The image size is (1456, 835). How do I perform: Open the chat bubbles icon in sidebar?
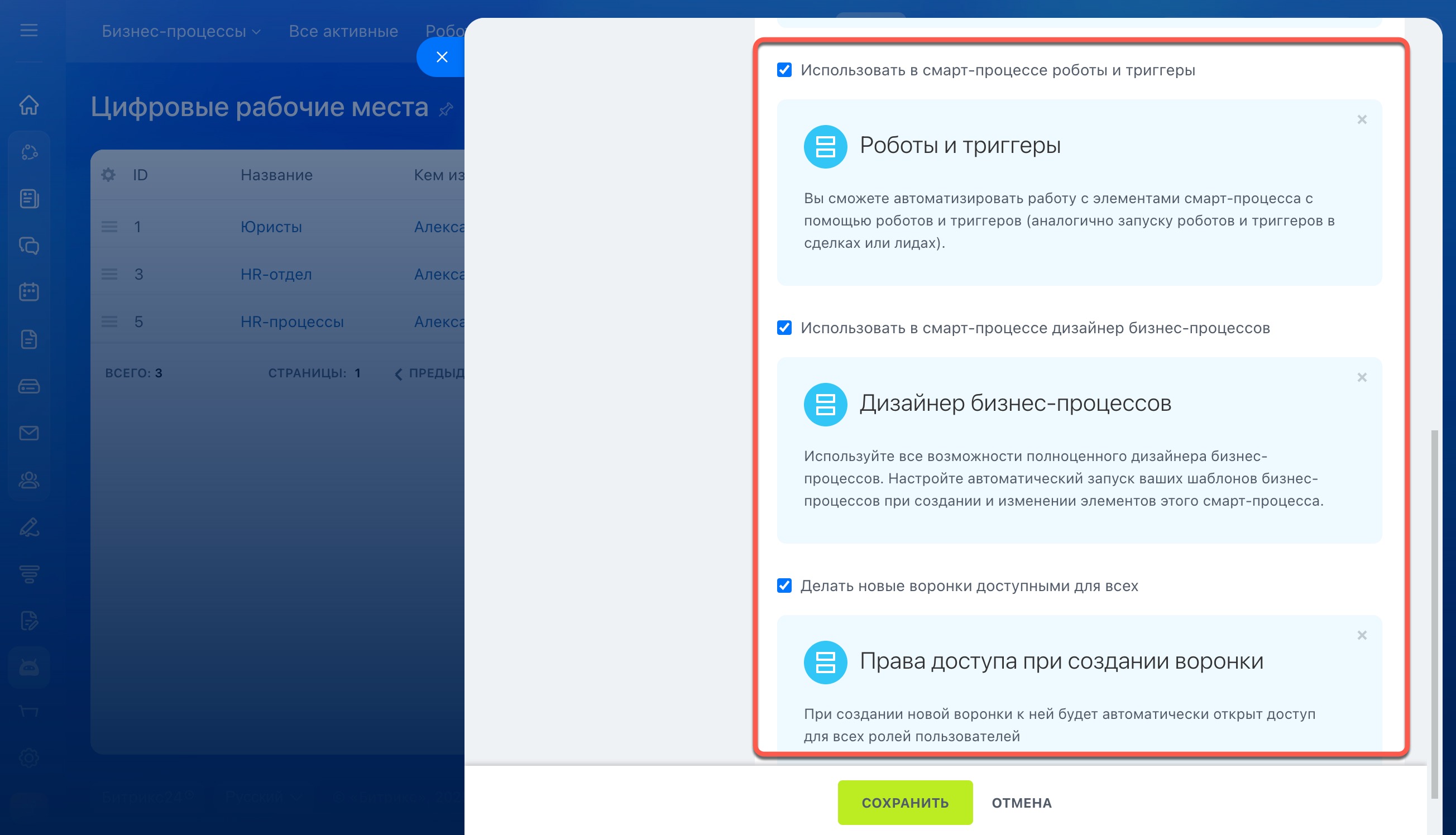(28, 246)
